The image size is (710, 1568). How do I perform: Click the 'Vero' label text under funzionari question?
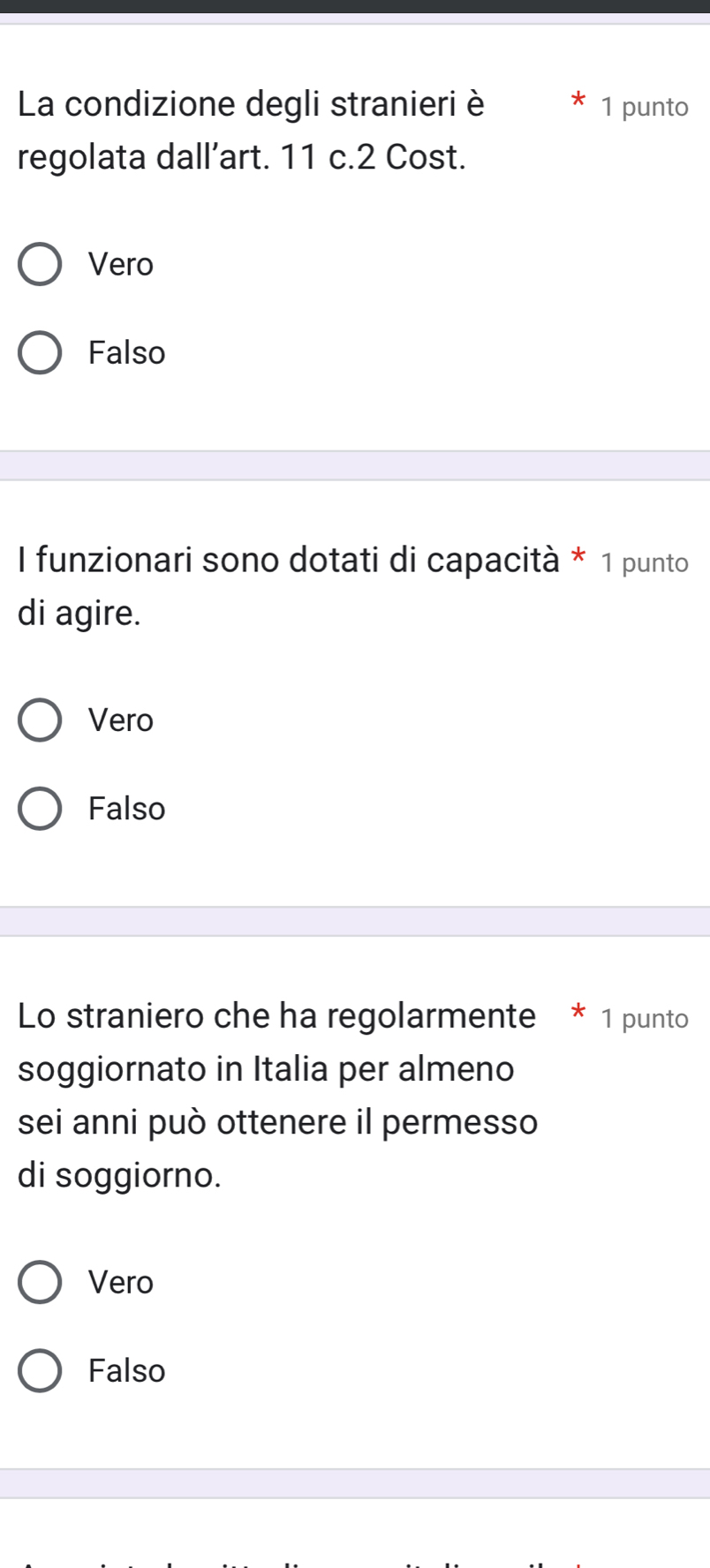(x=121, y=720)
